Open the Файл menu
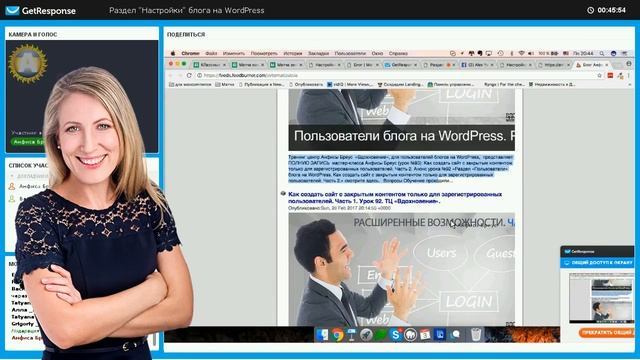This screenshot has height=360, width=640. tap(211, 53)
